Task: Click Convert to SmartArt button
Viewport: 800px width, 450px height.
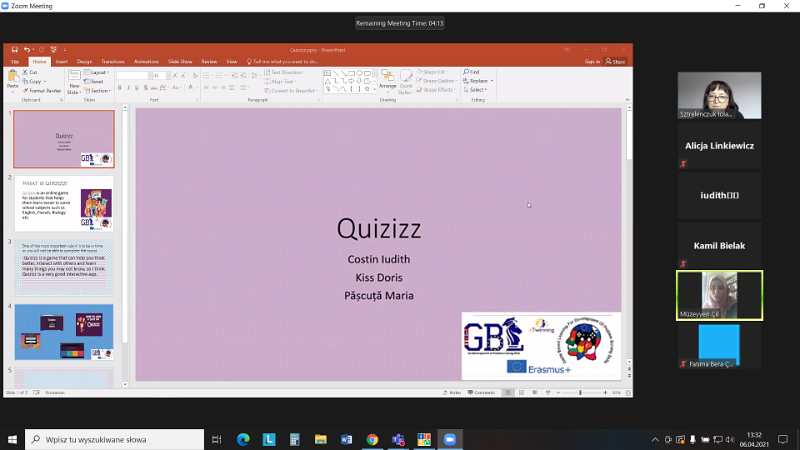Action: point(291,91)
